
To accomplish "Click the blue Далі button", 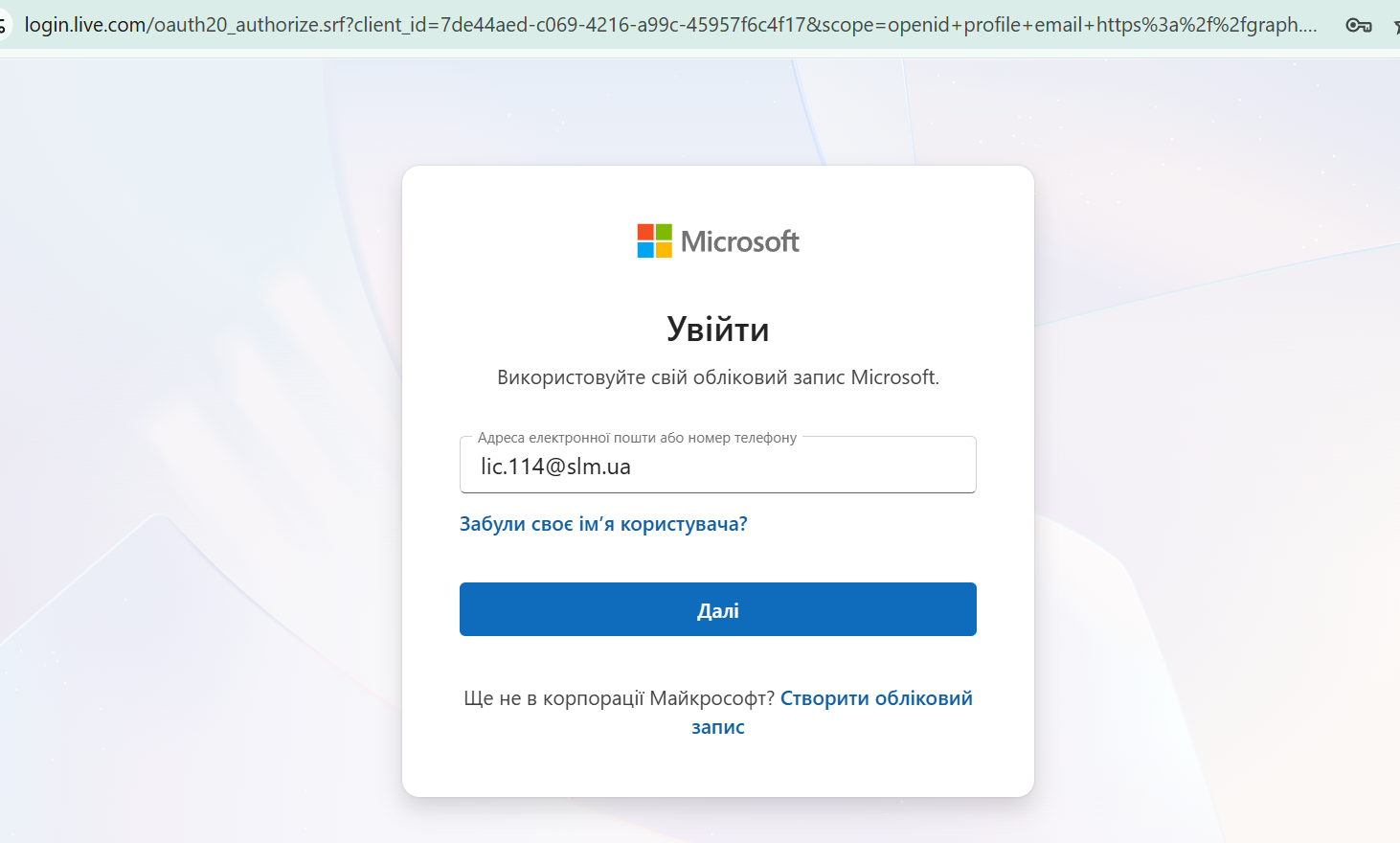I will 718,609.
